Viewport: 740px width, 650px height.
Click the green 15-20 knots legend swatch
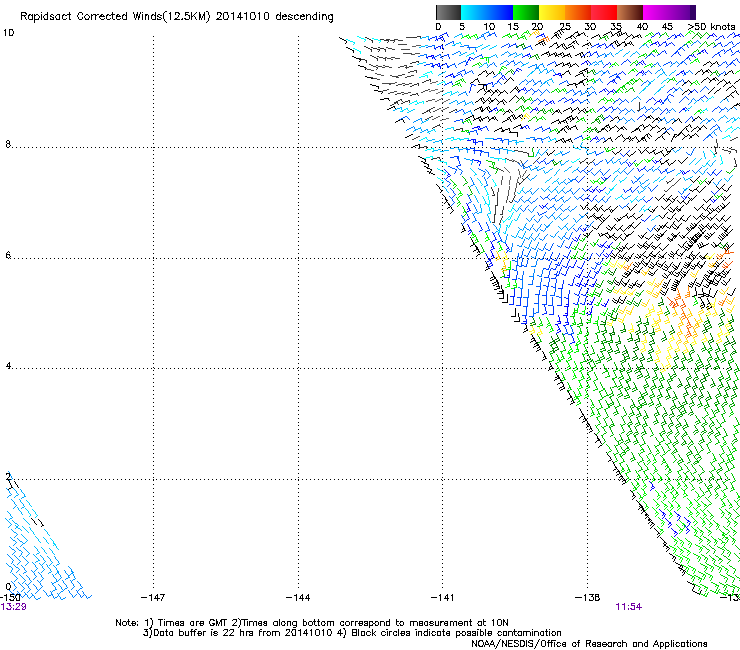point(526,12)
